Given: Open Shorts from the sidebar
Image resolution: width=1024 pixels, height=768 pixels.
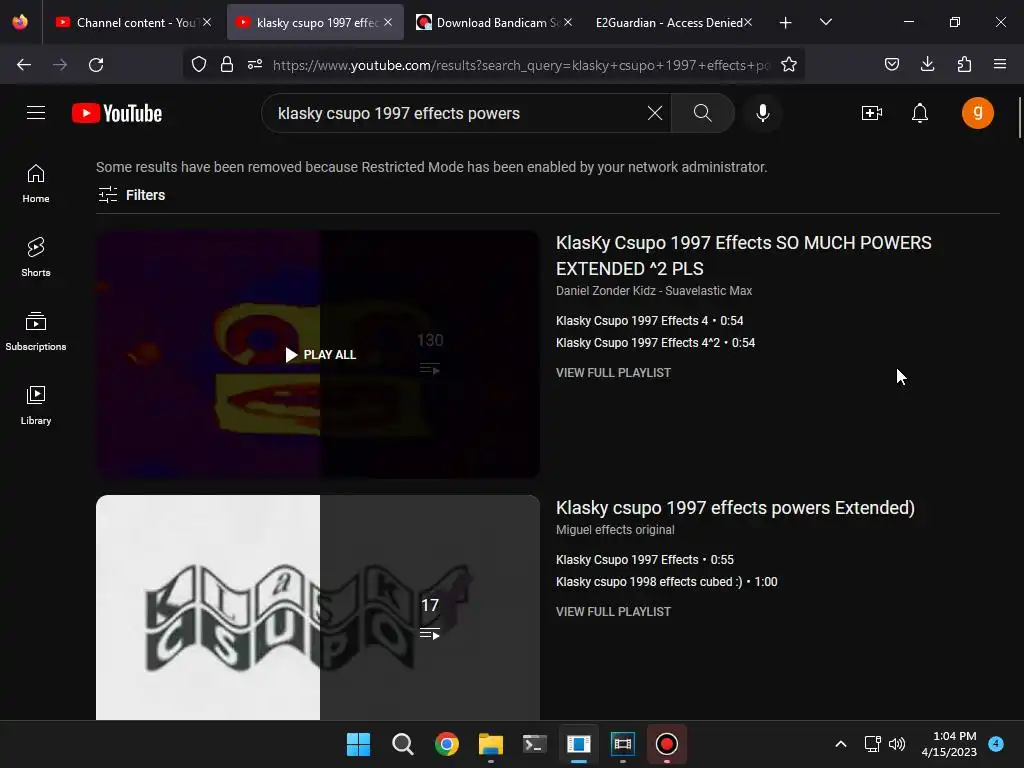Looking at the screenshot, I should click(36, 257).
